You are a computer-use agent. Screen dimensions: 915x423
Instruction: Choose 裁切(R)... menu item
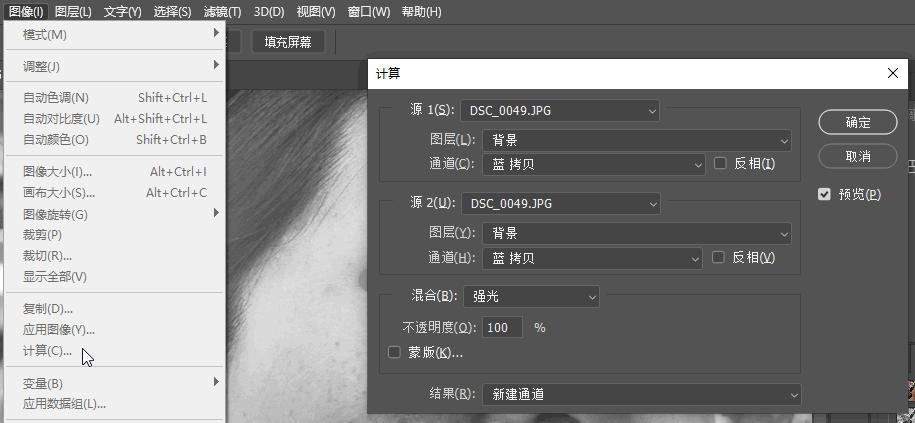[114, 256]
